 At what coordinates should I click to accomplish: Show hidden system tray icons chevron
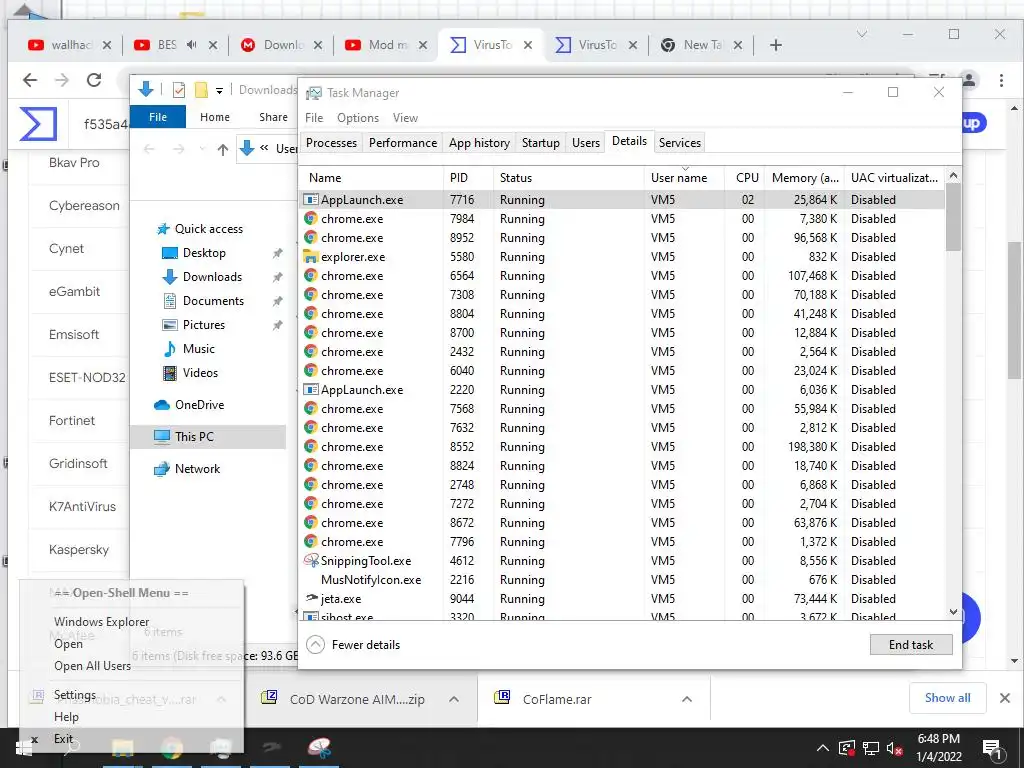822,748
